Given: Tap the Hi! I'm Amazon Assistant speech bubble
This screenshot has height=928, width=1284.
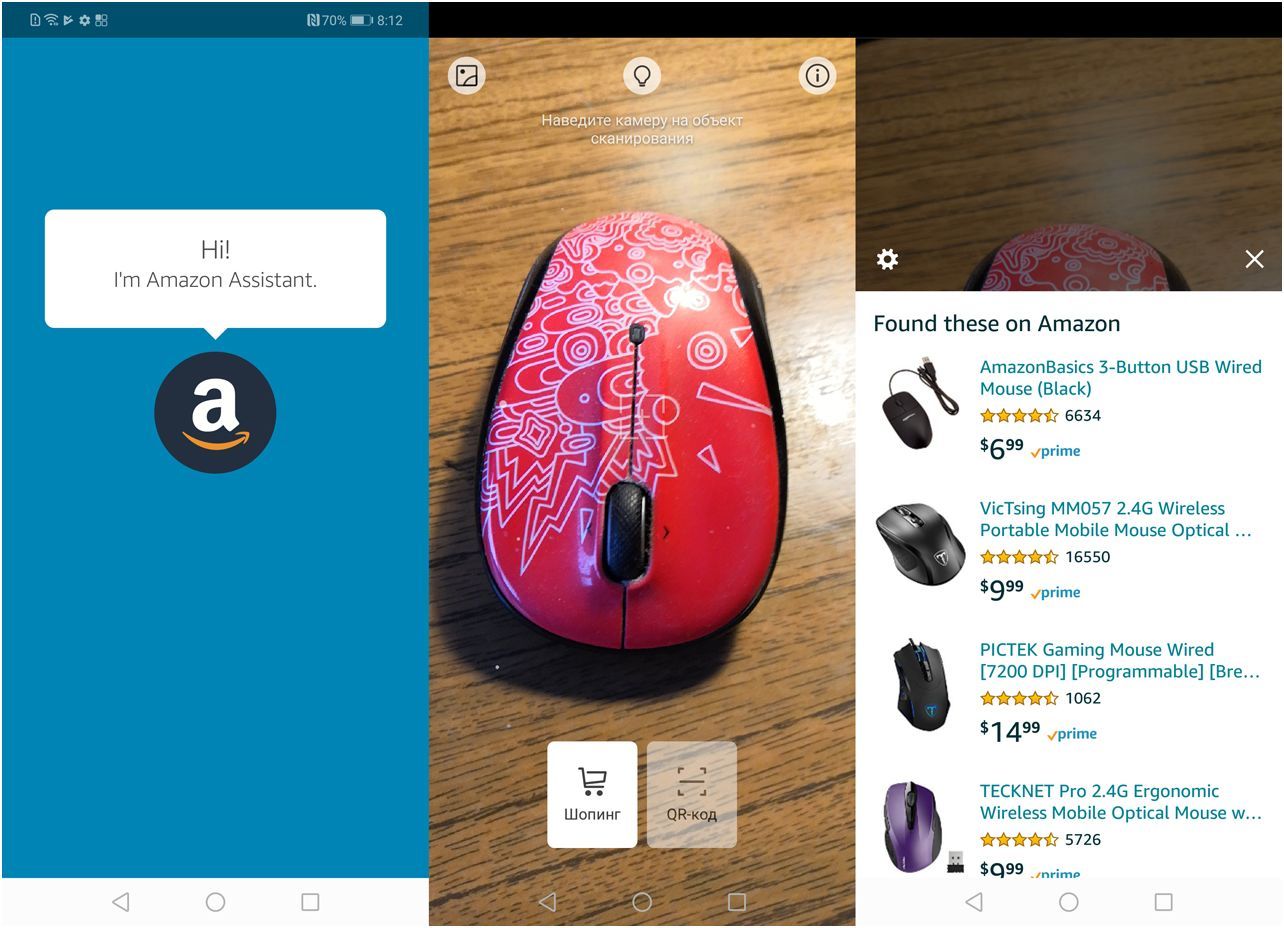Looking at the screenshot, I should click(x=215, y=268).
